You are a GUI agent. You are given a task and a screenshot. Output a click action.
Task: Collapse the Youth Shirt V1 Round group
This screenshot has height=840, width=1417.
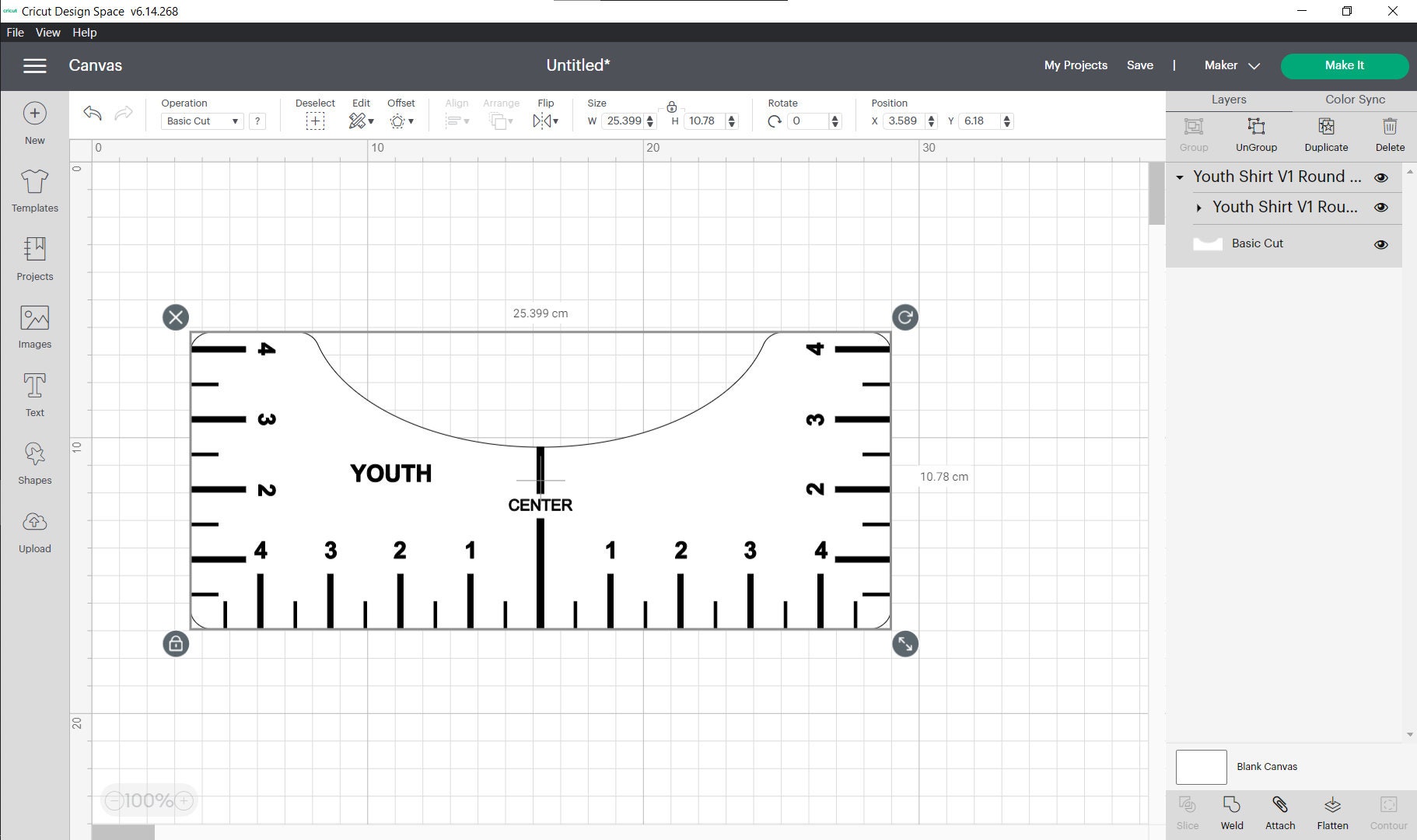[x=1180, y=177]
